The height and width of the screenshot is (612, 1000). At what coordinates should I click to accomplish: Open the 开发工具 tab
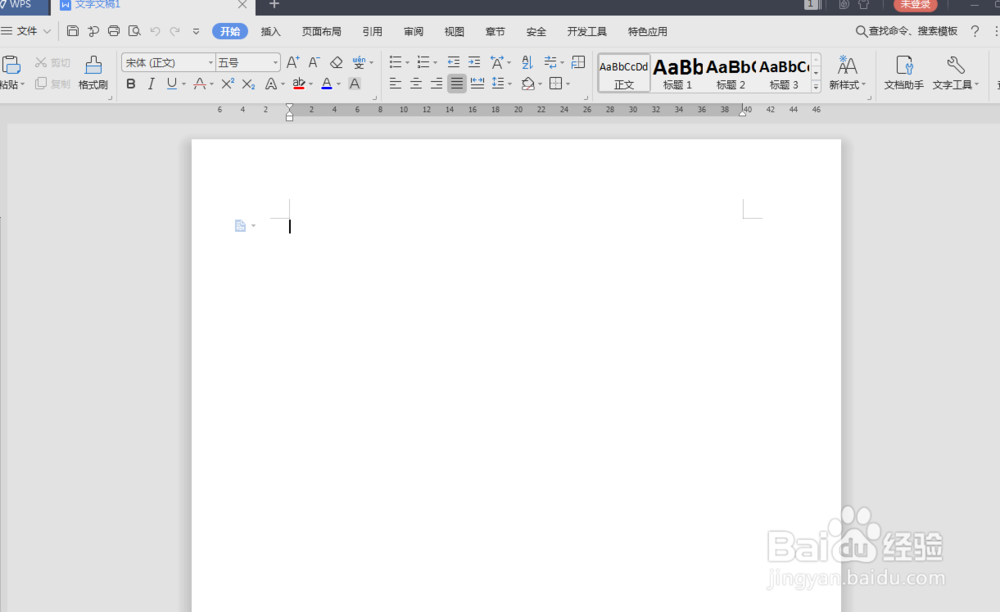587,31
